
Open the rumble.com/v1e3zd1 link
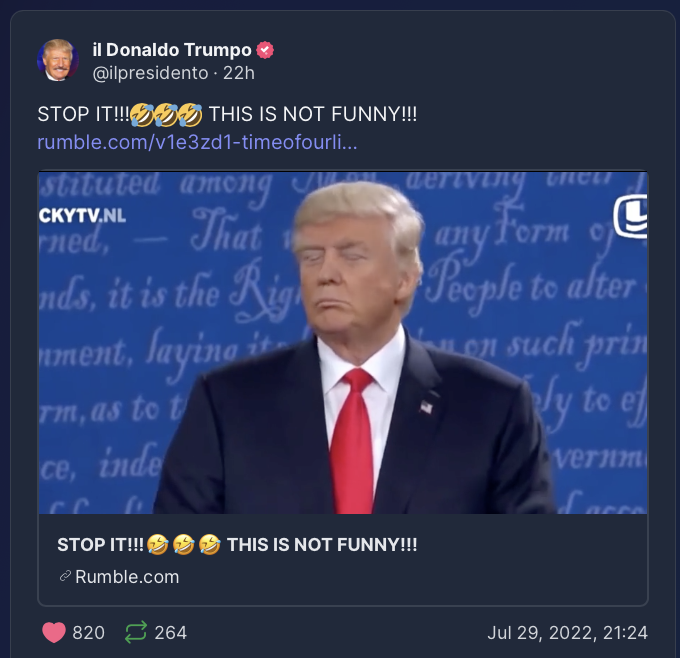[x=197, y=142]
